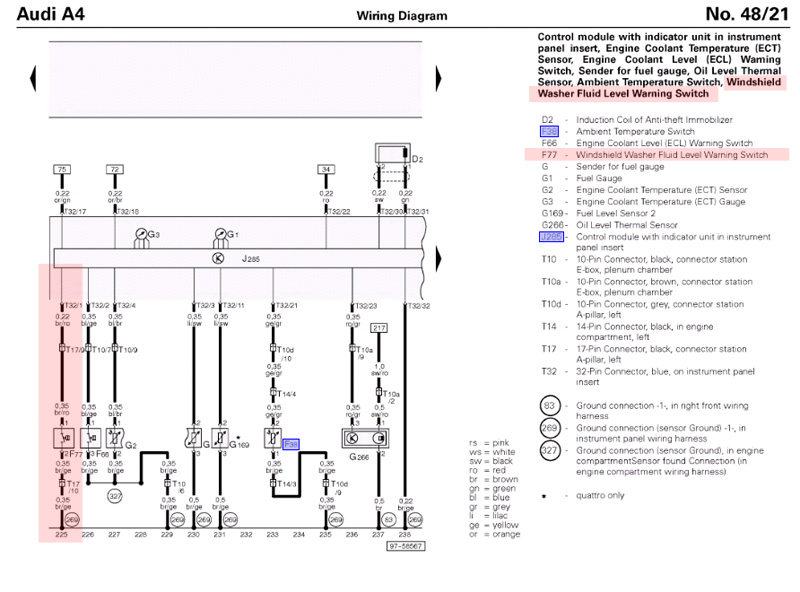The width and height of the screenshot is (800, 592).
Task: Click the G3 temperature gauge symbol
Action: [141, 236]
